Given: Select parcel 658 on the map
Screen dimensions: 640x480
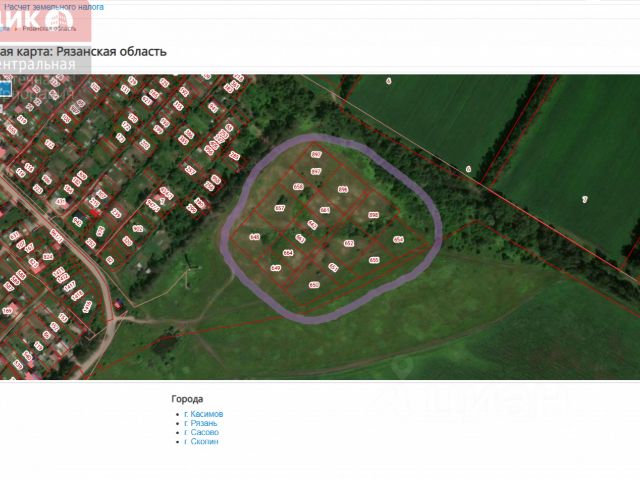Looking at the screenshot, I should 298,187.
